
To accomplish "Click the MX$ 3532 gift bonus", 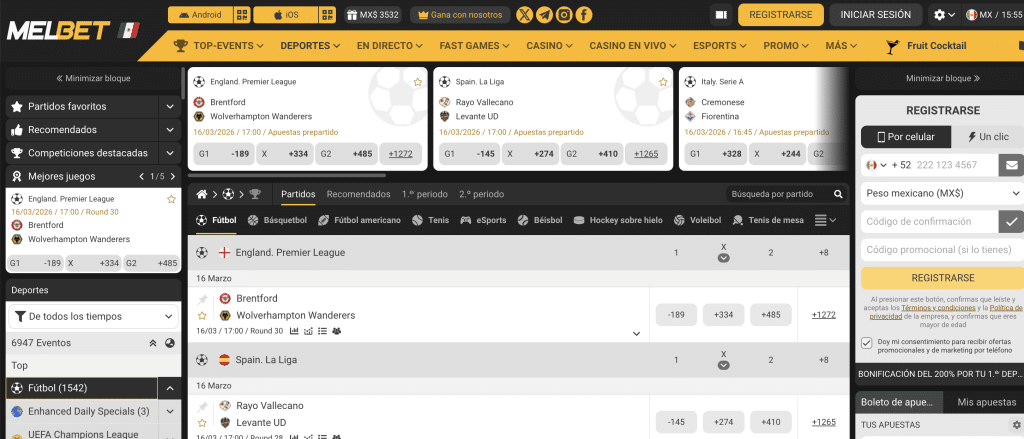I will point(374,14).
